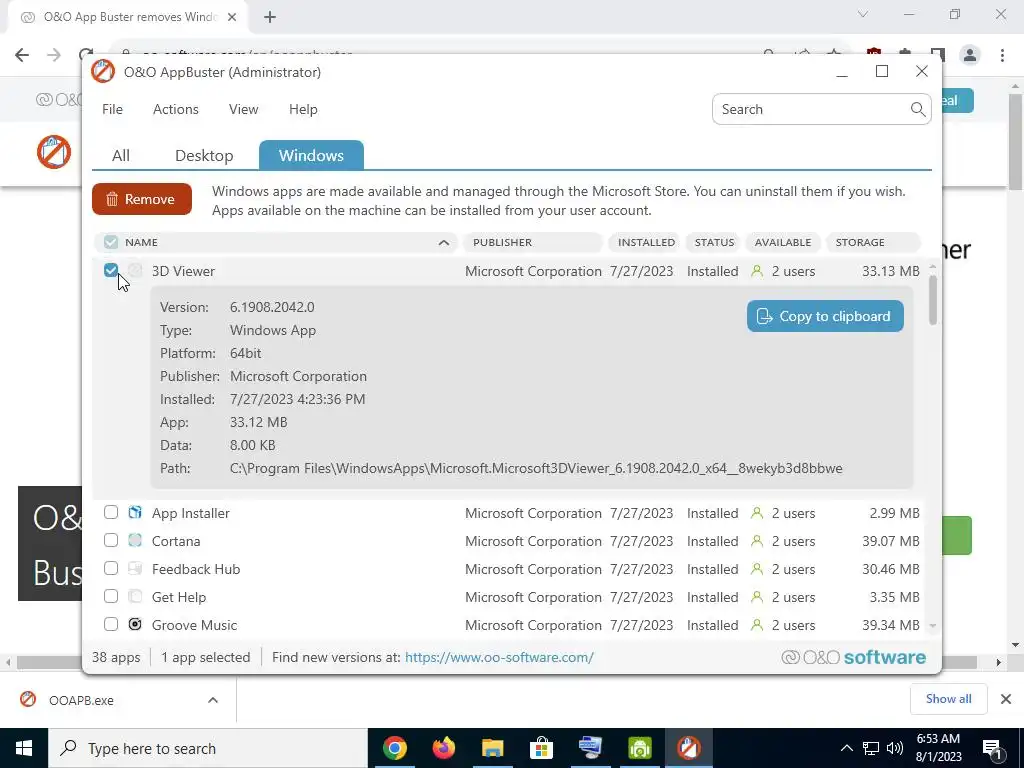Open Chrome from the taskbar
The image size is (1024, 768).
point(394,748)
